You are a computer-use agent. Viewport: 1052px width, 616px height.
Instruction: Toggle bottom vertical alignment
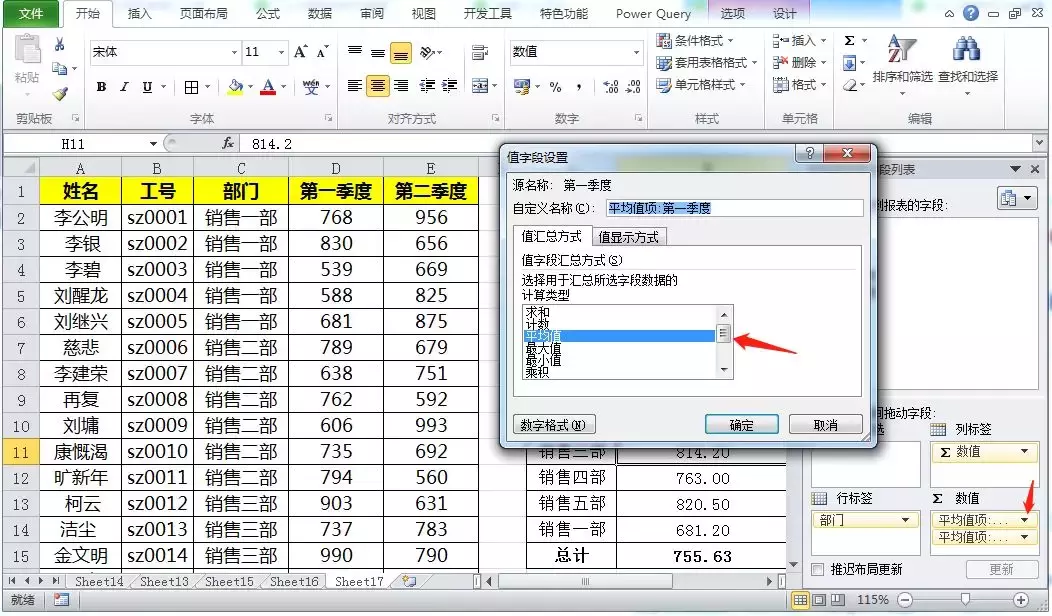click(x=401, y=52)
